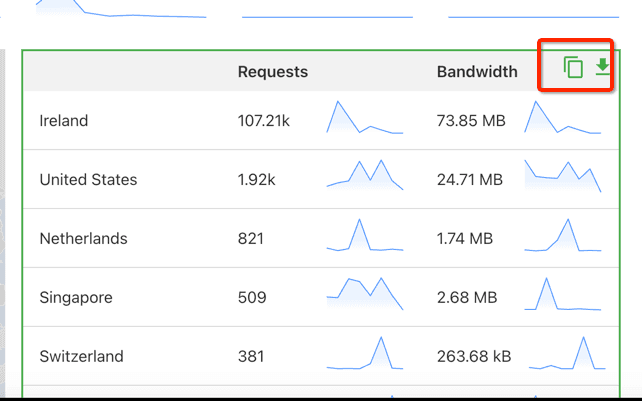The image size is (642, 401).
Task: Select the Singapore row label
Action: click(x=76, y=298)
